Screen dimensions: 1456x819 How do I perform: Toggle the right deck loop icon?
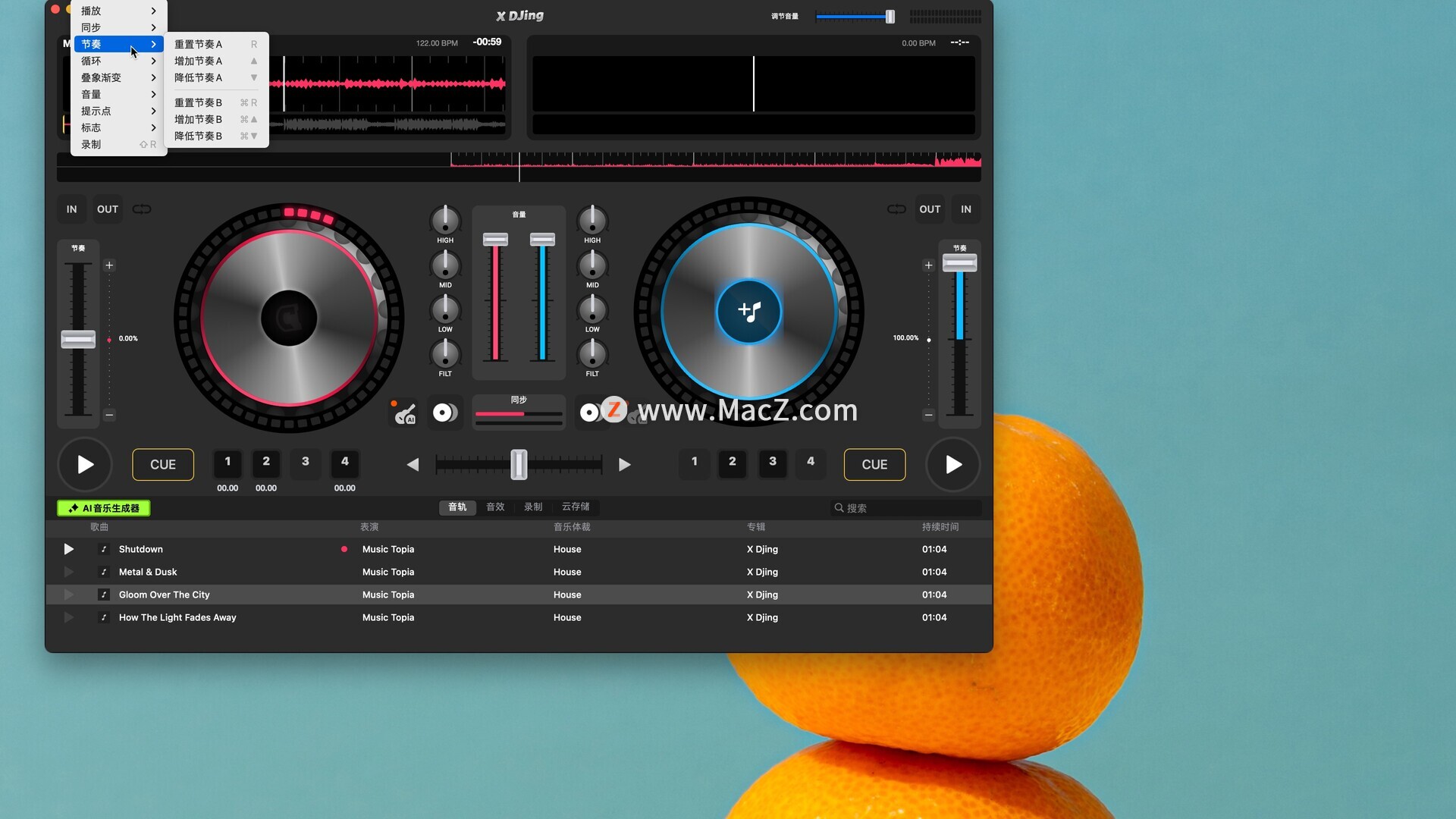click(x=896, y=209)
